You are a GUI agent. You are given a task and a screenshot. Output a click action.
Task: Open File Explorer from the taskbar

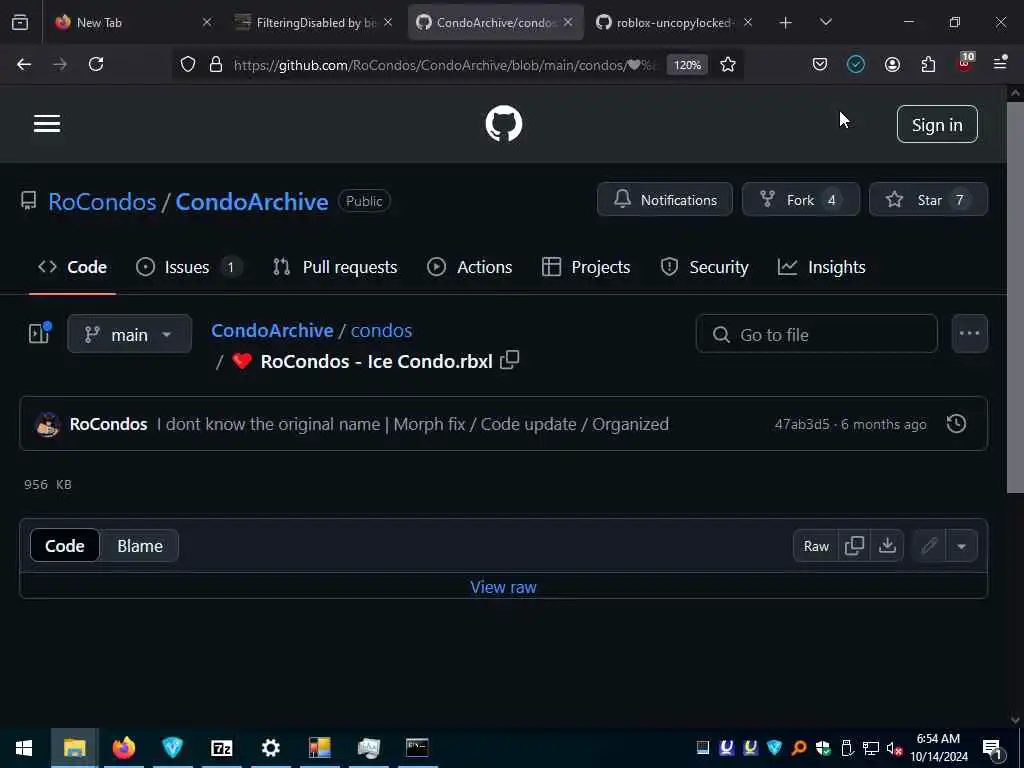click(x=74, y=748)
